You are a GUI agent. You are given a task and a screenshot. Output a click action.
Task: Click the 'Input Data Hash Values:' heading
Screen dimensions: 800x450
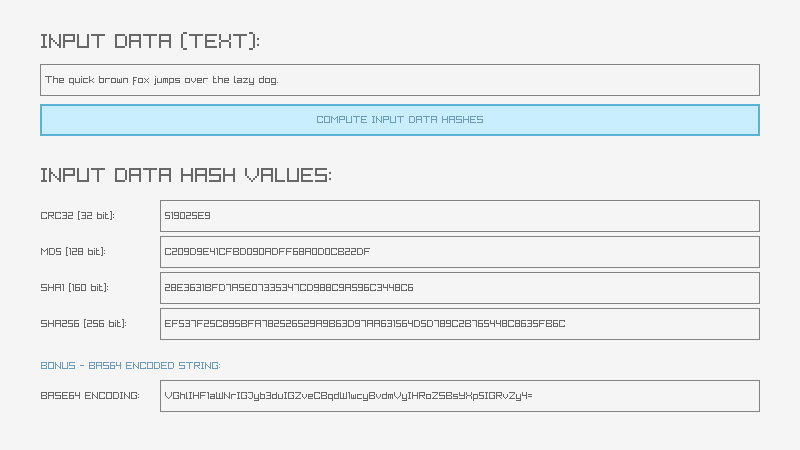(x=186, y=175)
